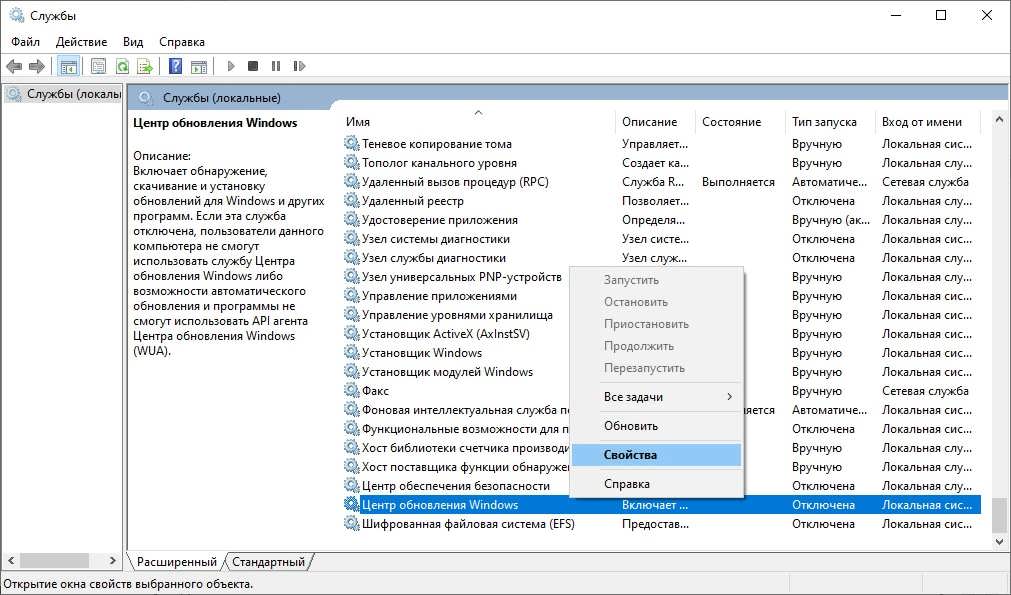The height and width of the screenshot is (595, 1011).
Task: Click the green Refresh toolbar icon
Action: tap(122, 67)
